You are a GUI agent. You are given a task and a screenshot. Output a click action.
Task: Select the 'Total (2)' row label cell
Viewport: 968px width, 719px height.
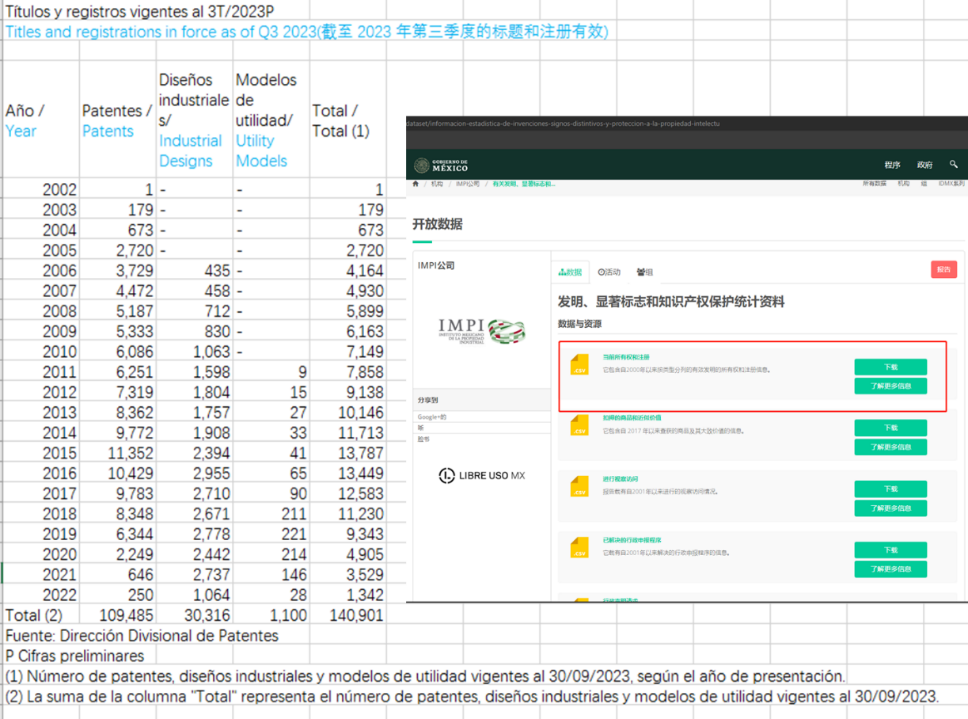41,615
